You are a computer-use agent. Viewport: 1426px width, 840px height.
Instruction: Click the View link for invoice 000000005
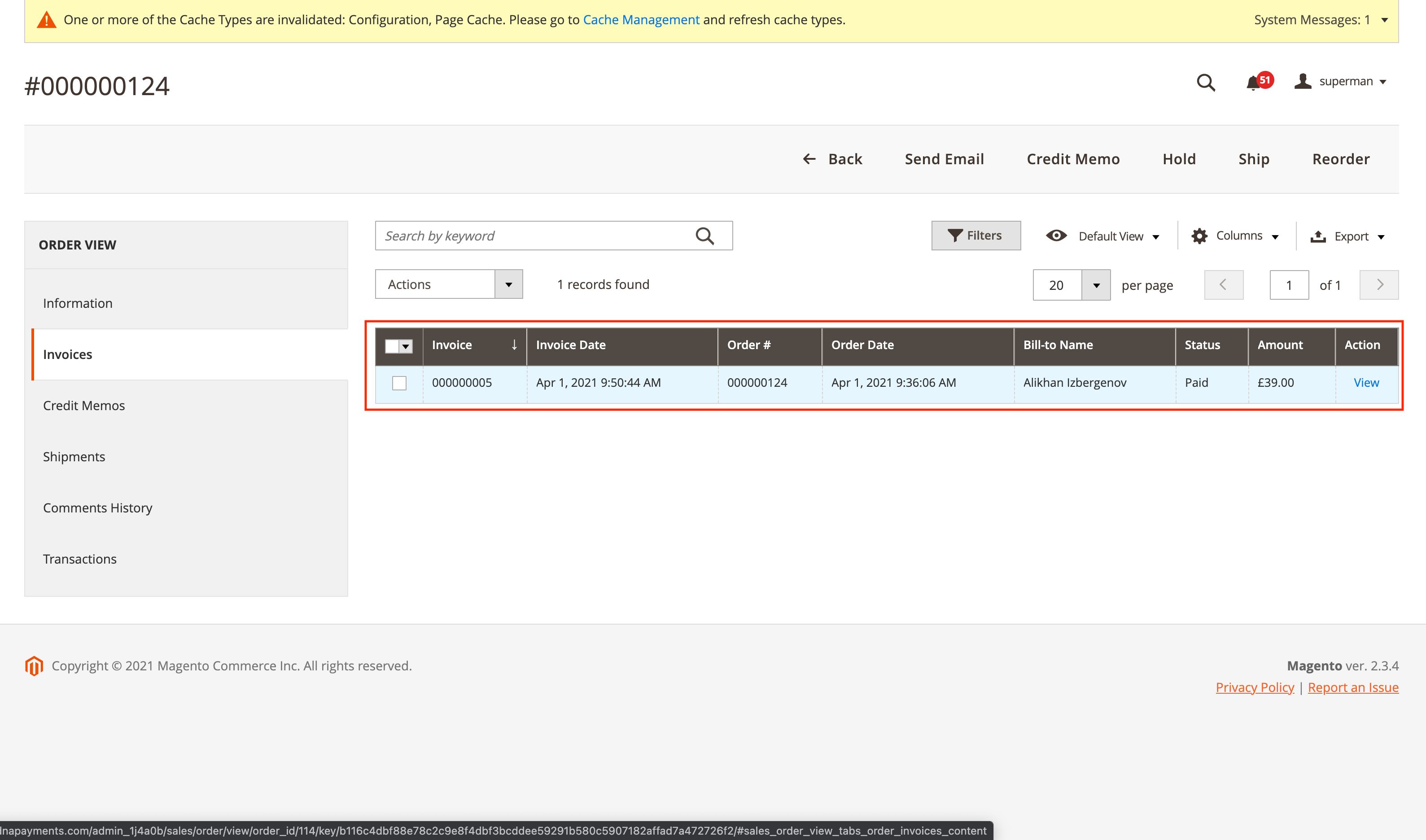coord(1366,382)
